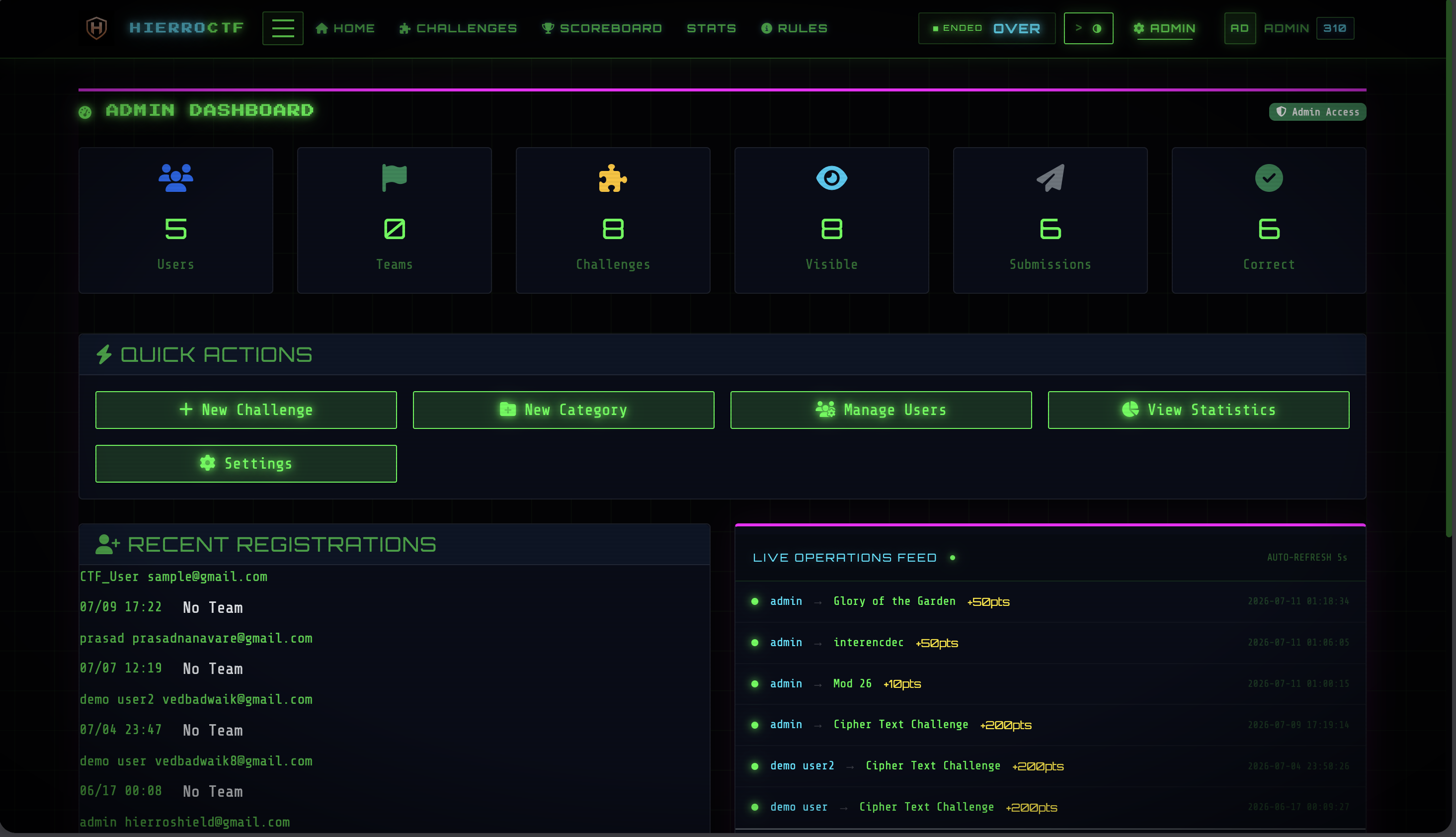Open the Challenges nav item
The height and width of the screenshot is (837, 1456).
coord(458,28)
